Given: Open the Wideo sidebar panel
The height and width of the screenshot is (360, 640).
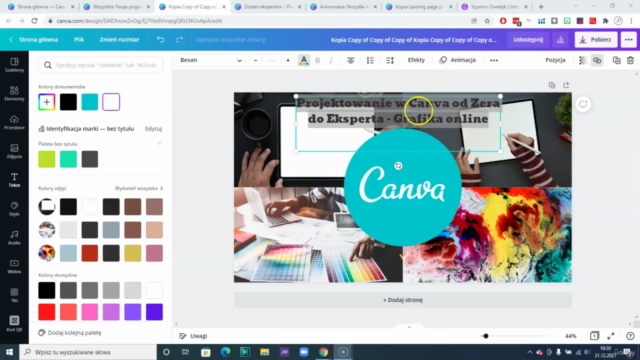Looking at the screenshot, I should click(14, 266).
